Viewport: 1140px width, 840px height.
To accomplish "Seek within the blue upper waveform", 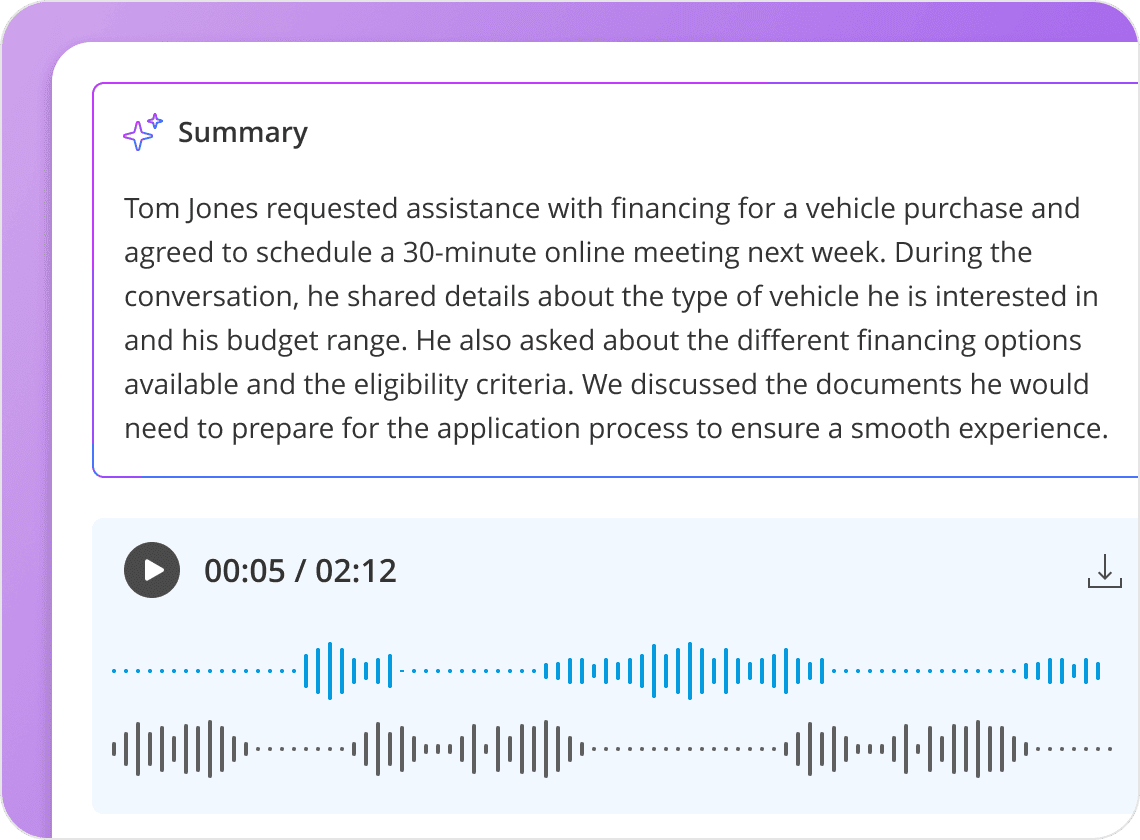I will point(606,671).
